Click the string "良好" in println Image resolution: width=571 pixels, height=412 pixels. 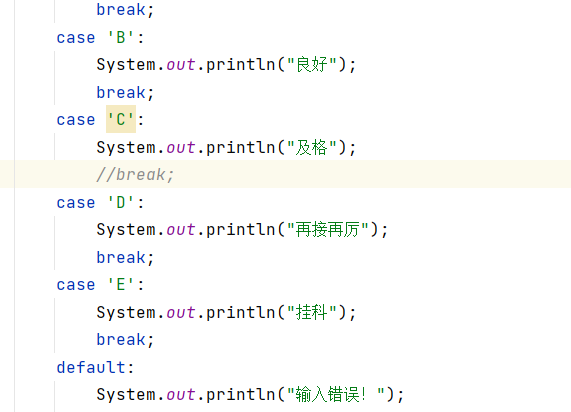(312, 64)
